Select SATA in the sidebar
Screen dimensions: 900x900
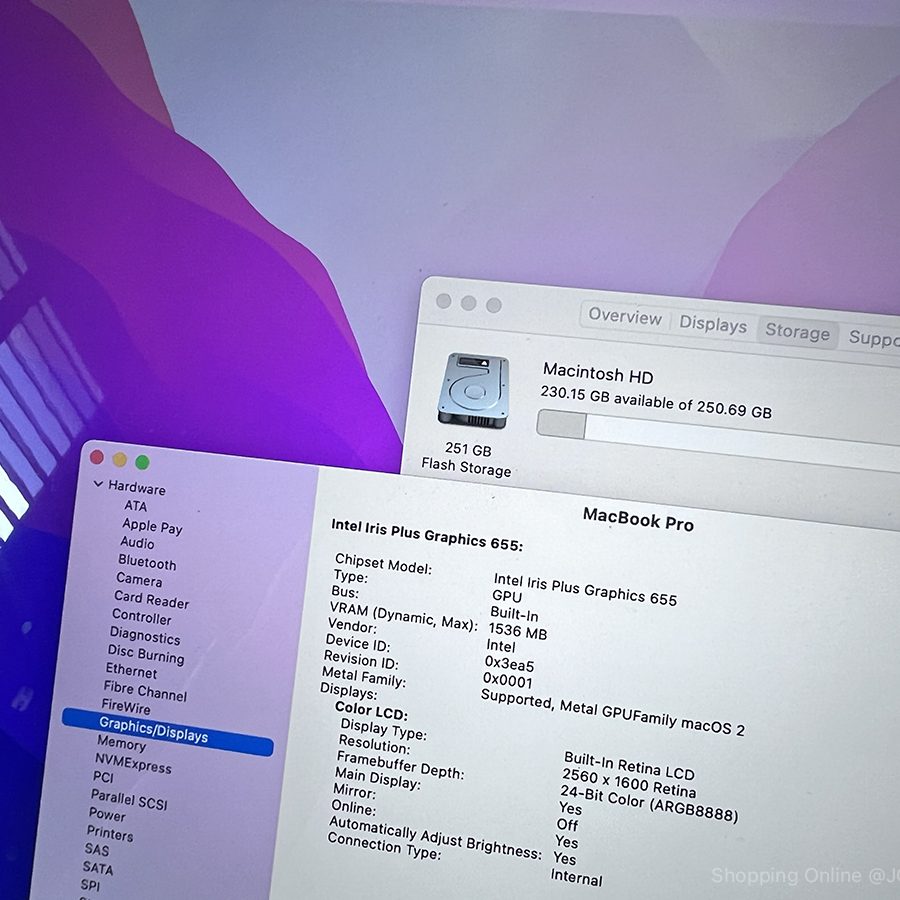[98, 867]
